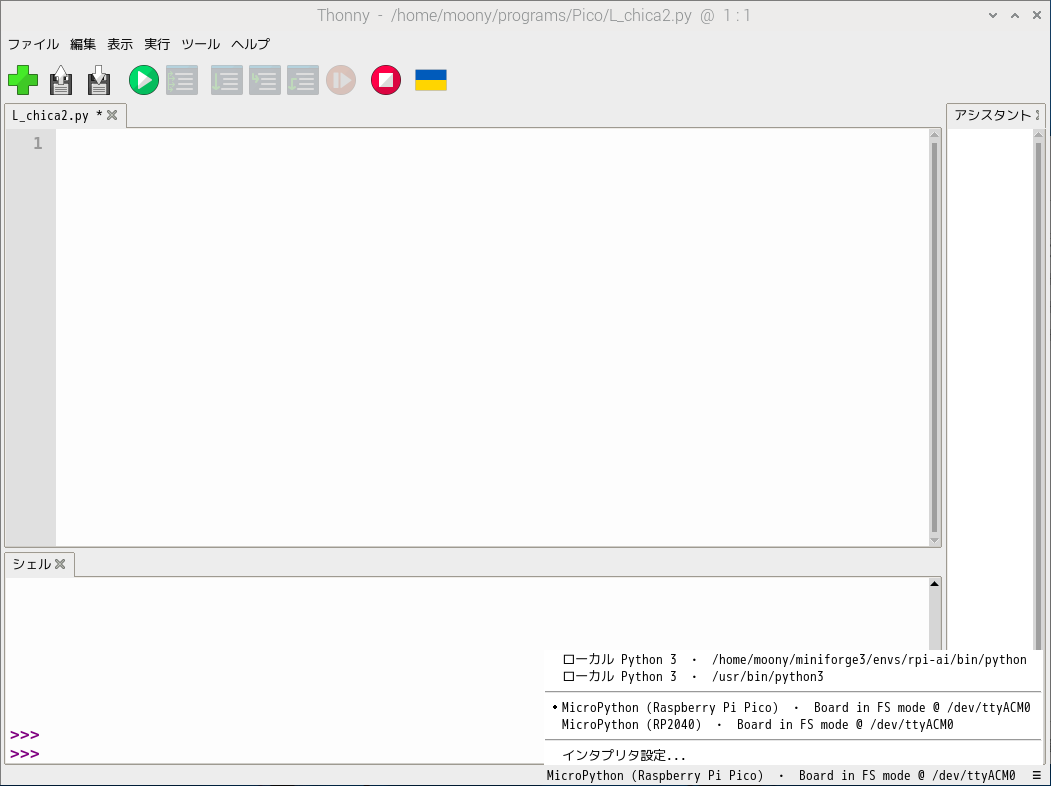
Task: Choose ローカル Python 3 /usr/bin/python3 interpreter
Action: pyautogui.click(x=794, y=677)
